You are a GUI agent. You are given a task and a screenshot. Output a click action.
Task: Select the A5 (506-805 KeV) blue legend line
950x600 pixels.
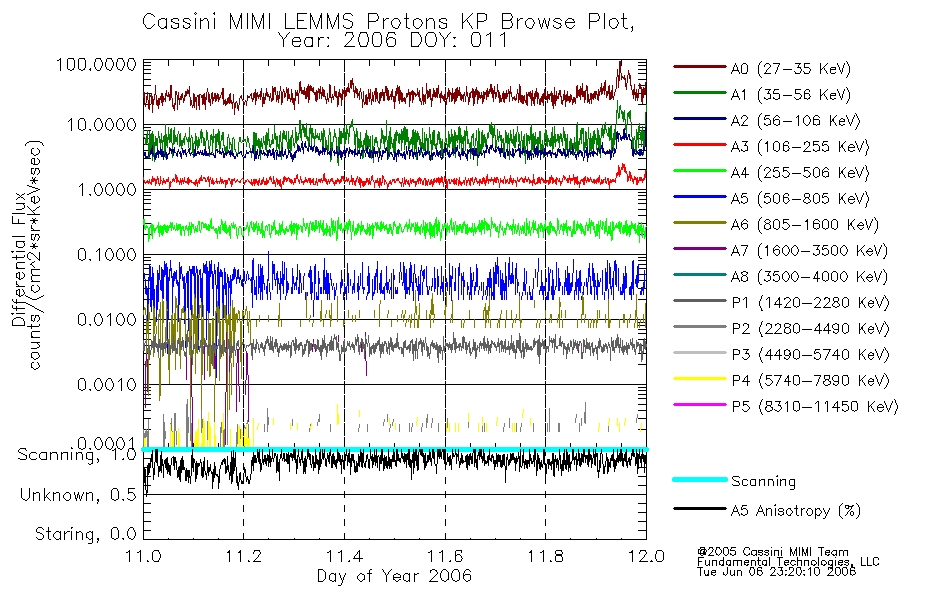pos(700,196)
